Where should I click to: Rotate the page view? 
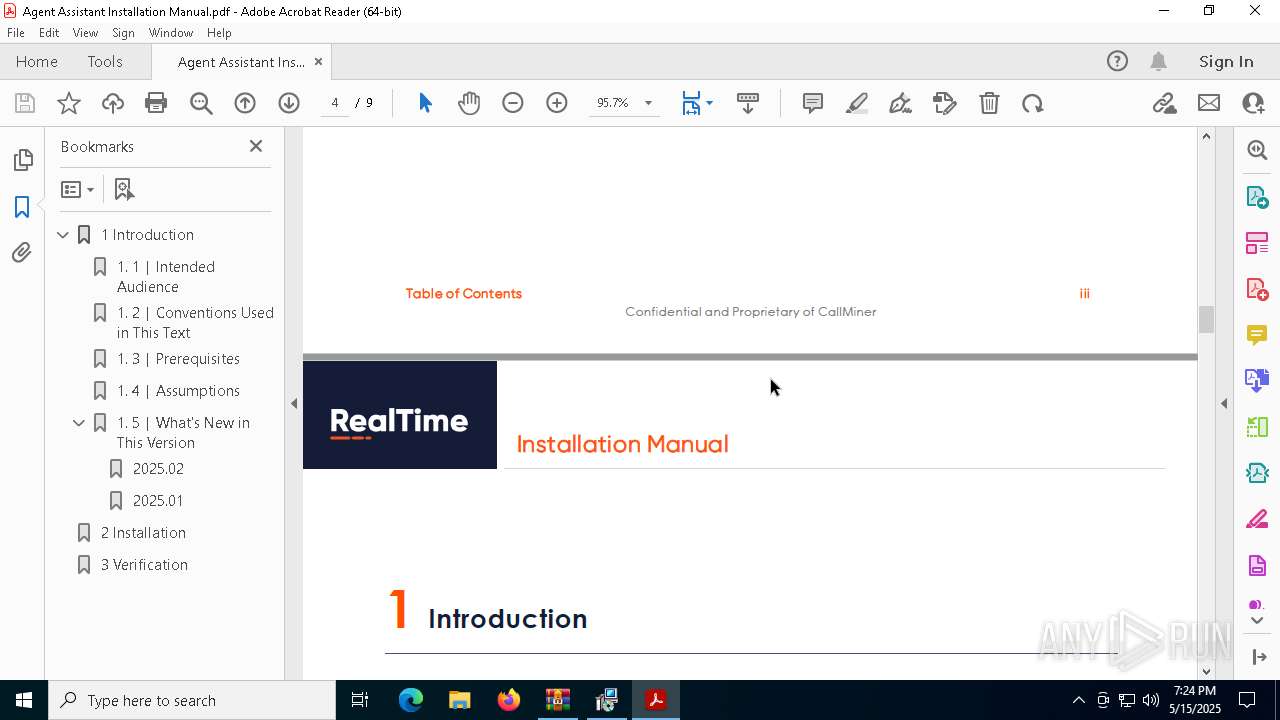tap(1033, 103)
